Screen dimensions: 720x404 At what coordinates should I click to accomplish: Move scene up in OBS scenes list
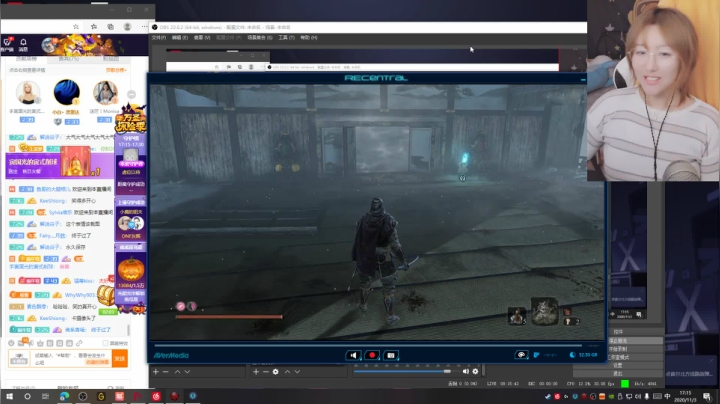click(177, 371)
